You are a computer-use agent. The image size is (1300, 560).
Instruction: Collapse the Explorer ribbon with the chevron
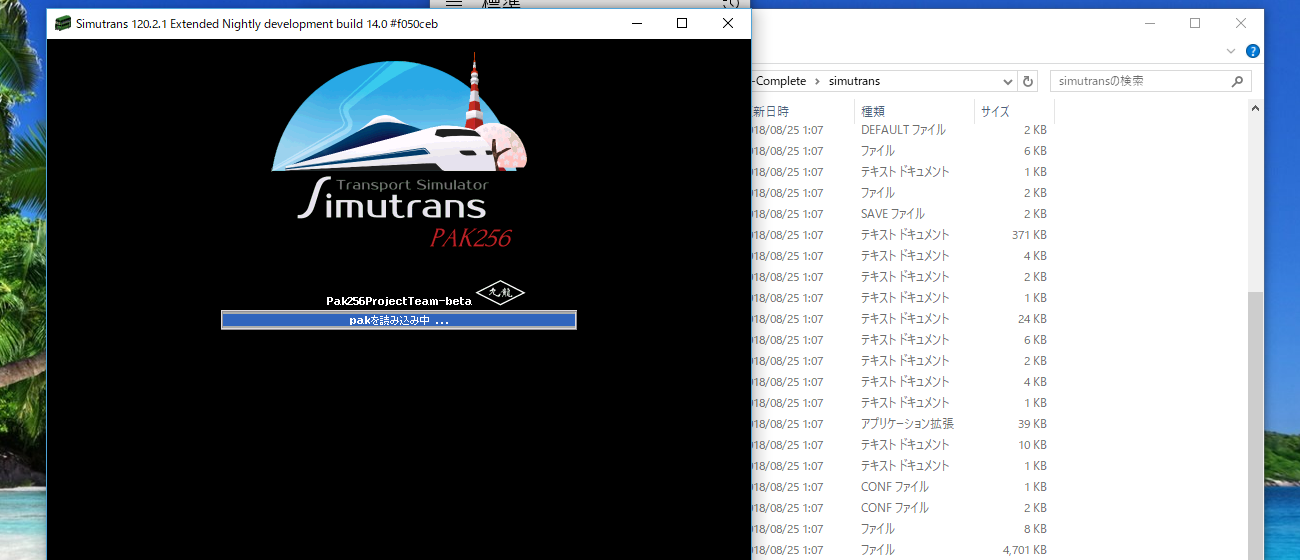click(x=1231, y=51)
